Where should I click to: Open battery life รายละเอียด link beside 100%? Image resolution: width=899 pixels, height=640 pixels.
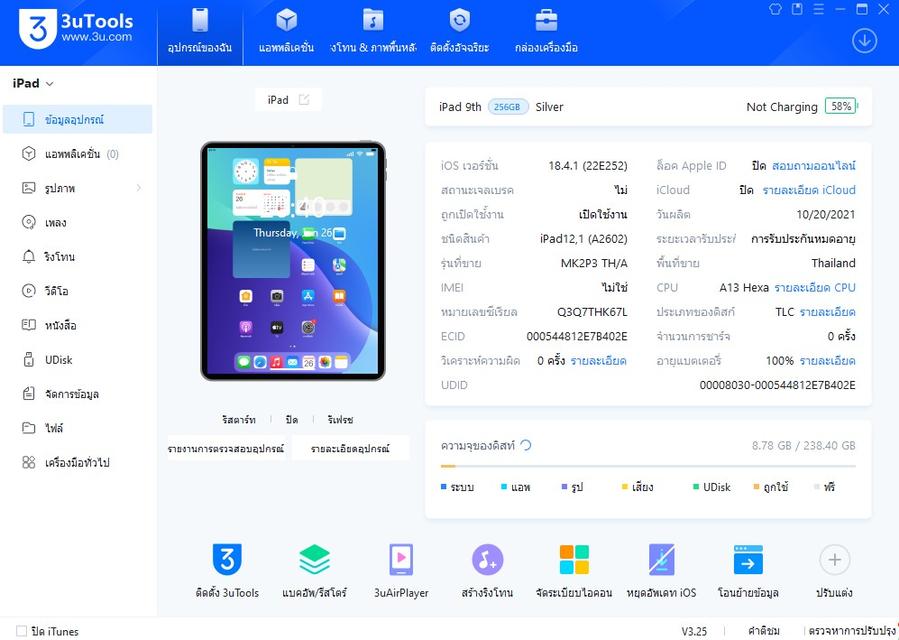827,361
